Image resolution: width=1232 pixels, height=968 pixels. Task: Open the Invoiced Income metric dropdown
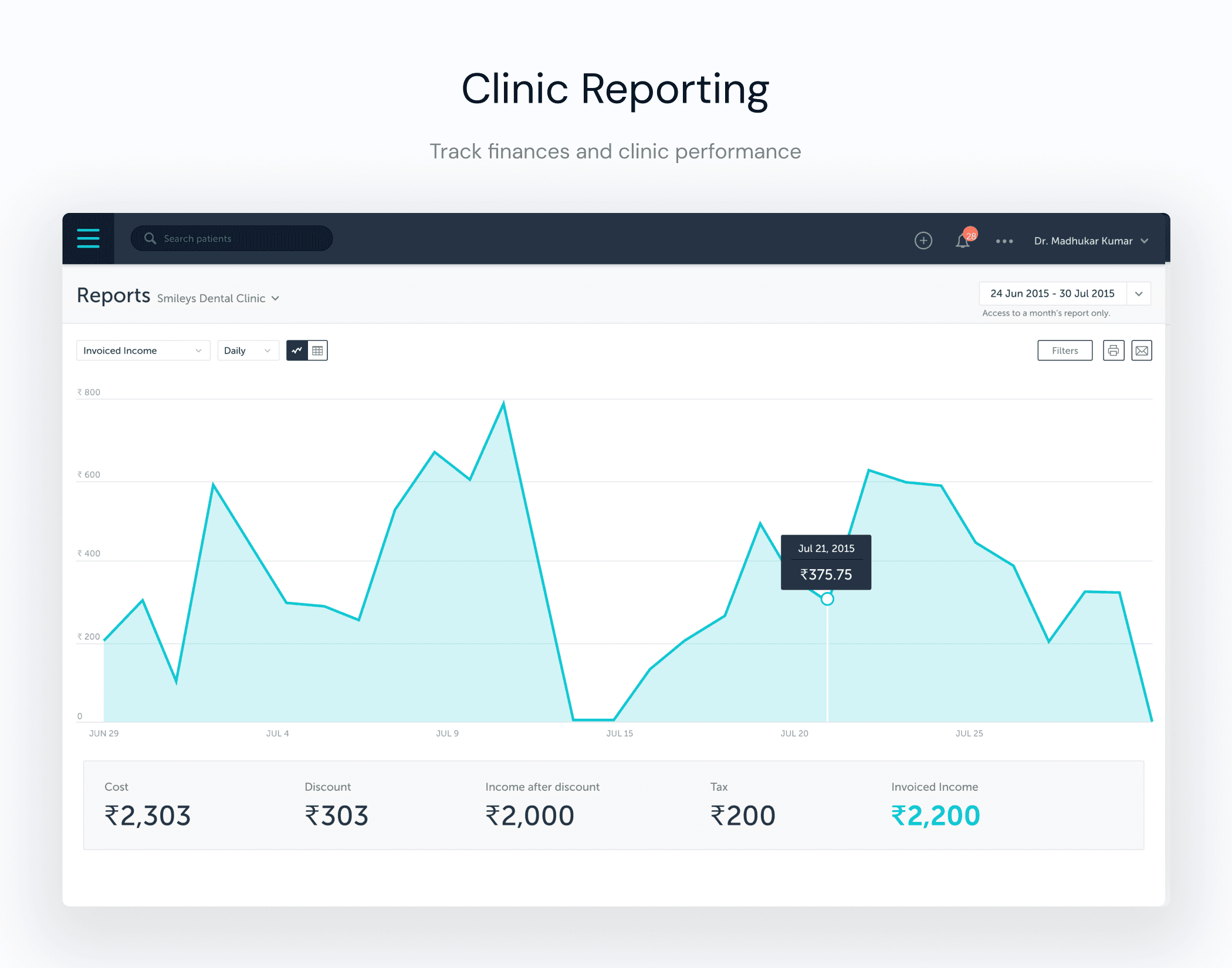pyautogui.click(x=143, y=350)
